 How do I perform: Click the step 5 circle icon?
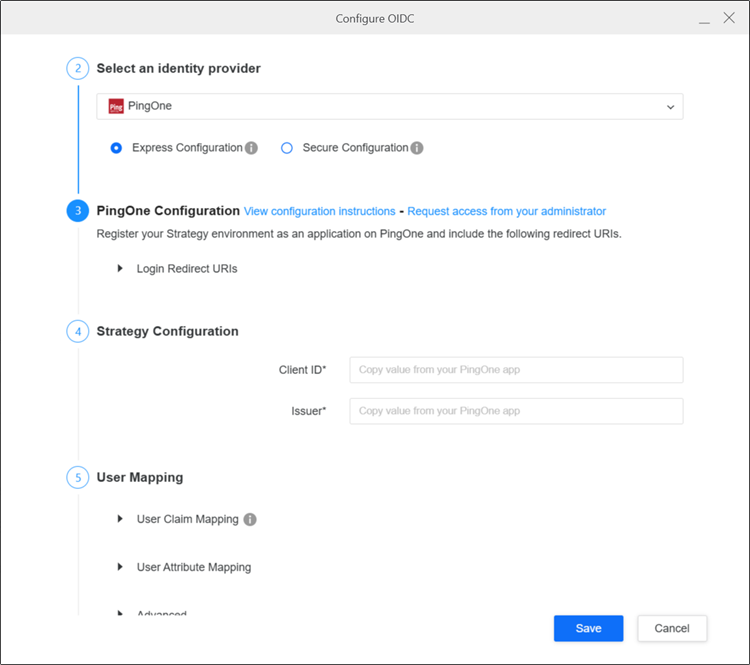point(78,477)
